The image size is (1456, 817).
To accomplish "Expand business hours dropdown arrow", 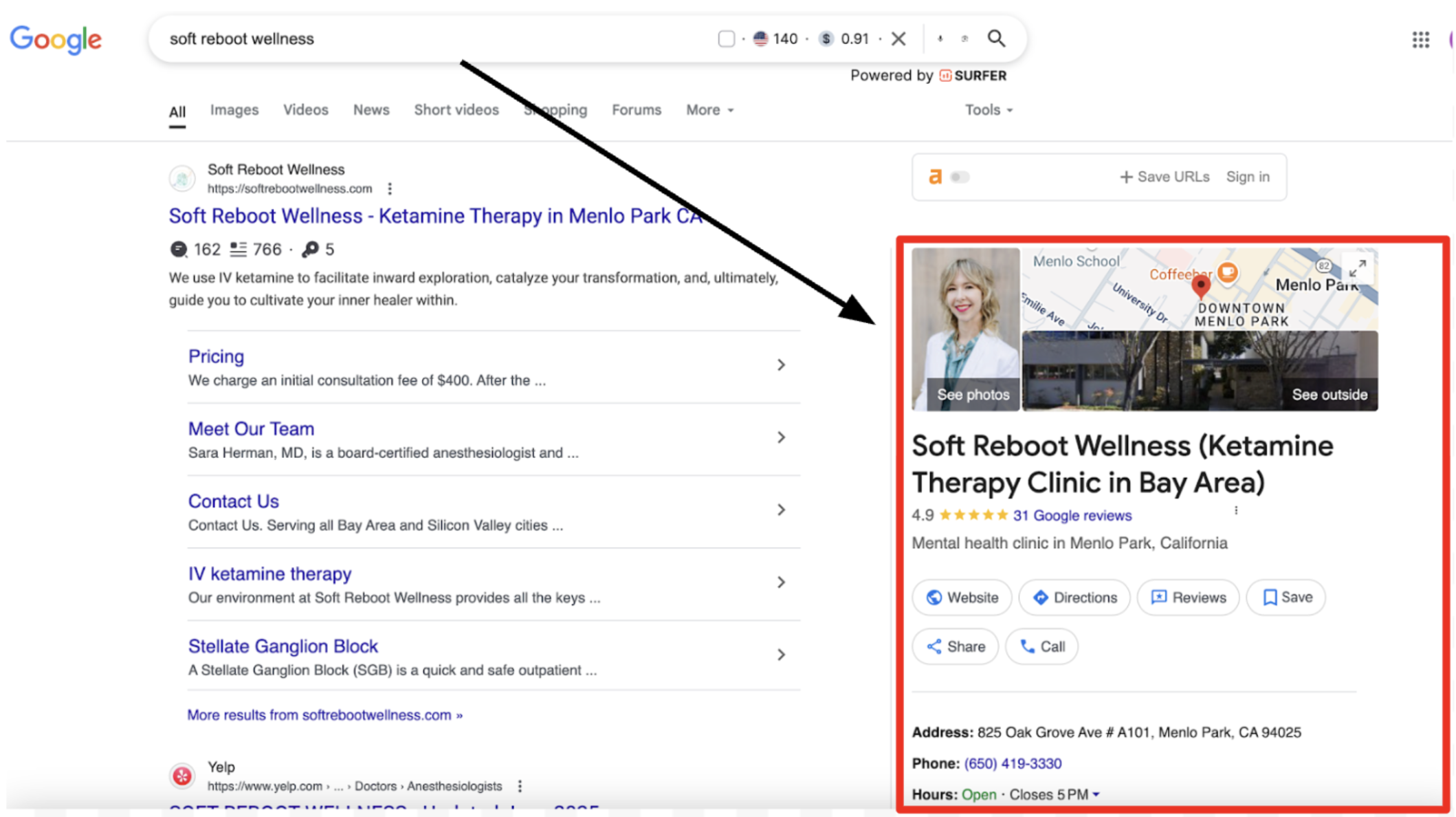I will click(x=1096, y=795).
